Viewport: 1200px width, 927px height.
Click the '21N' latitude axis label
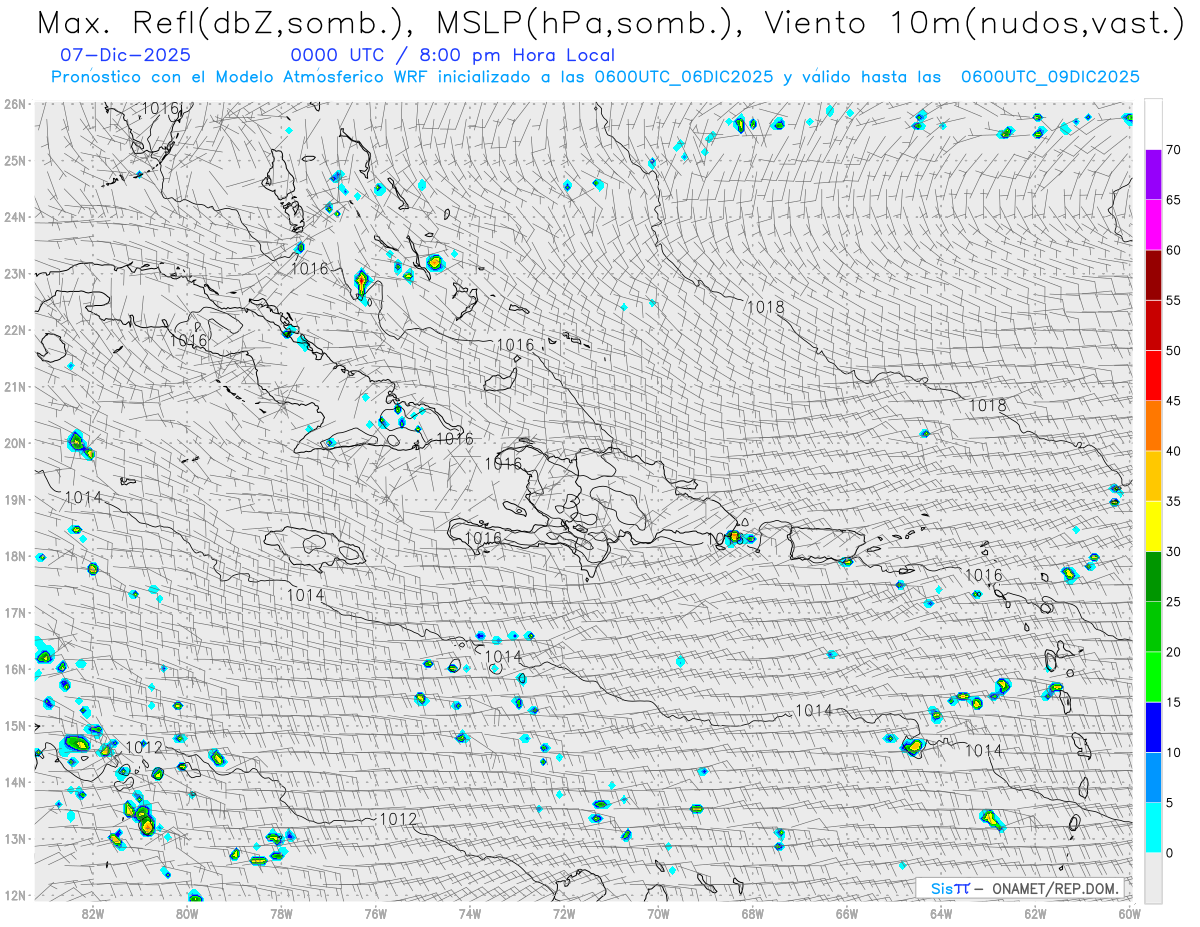pos(16,387)
